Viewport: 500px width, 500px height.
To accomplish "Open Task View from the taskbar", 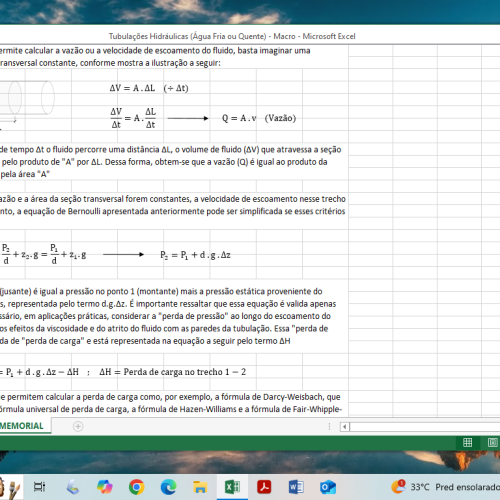I will [39, 487].
